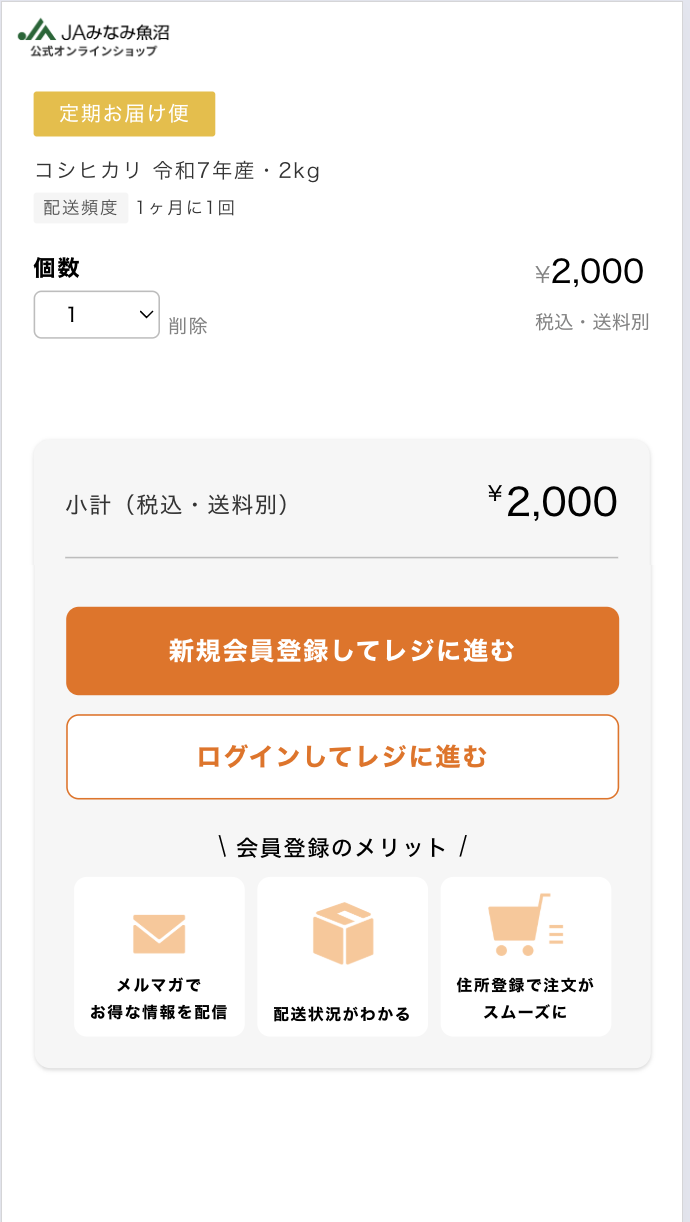Click the 住所登録で注文がスムーズに card

(524, 956)
